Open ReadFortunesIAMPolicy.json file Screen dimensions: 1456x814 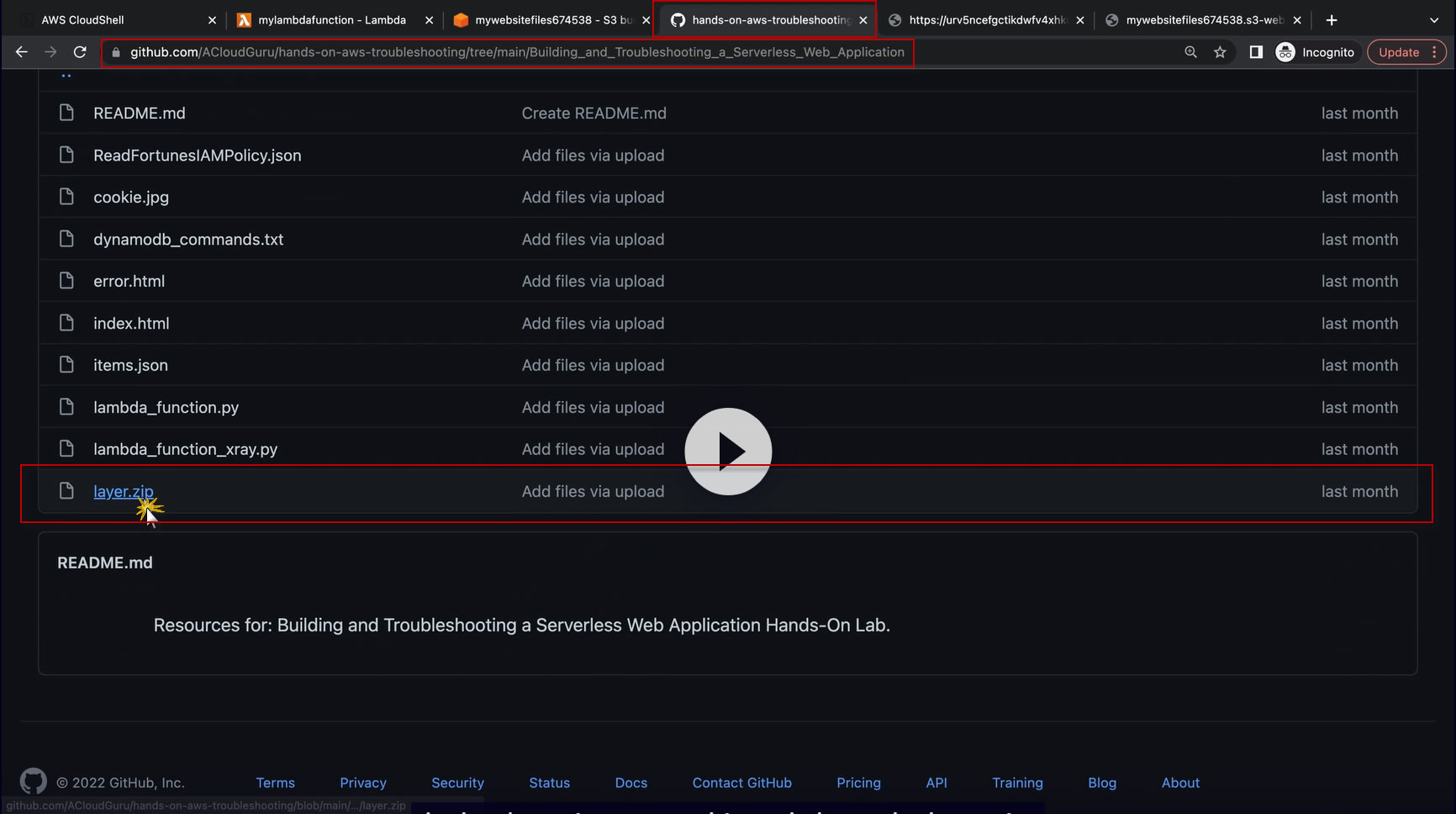(x=198, y=155)
